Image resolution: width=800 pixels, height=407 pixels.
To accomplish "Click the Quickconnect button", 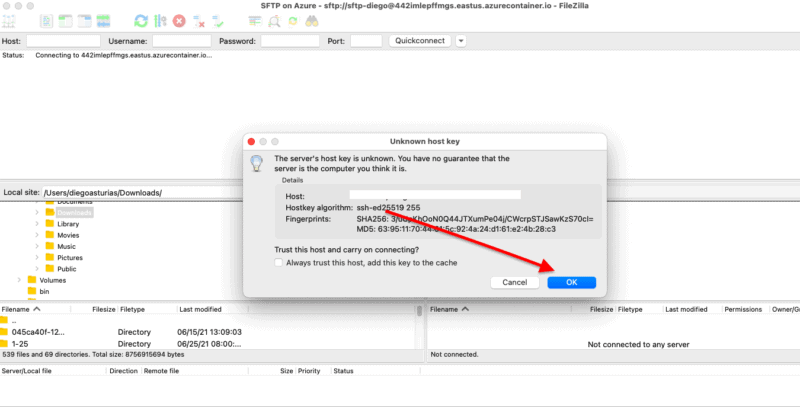I will [420, 41].
